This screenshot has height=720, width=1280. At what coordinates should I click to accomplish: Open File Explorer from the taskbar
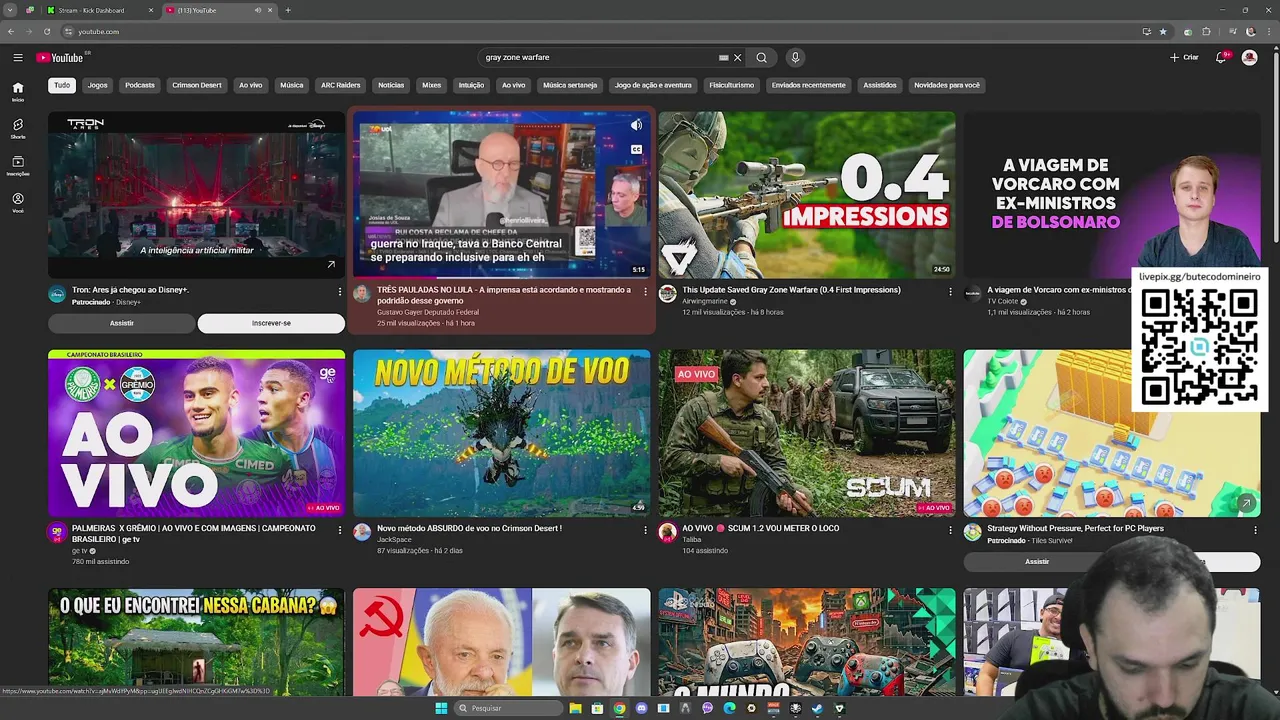click(575, 708)
